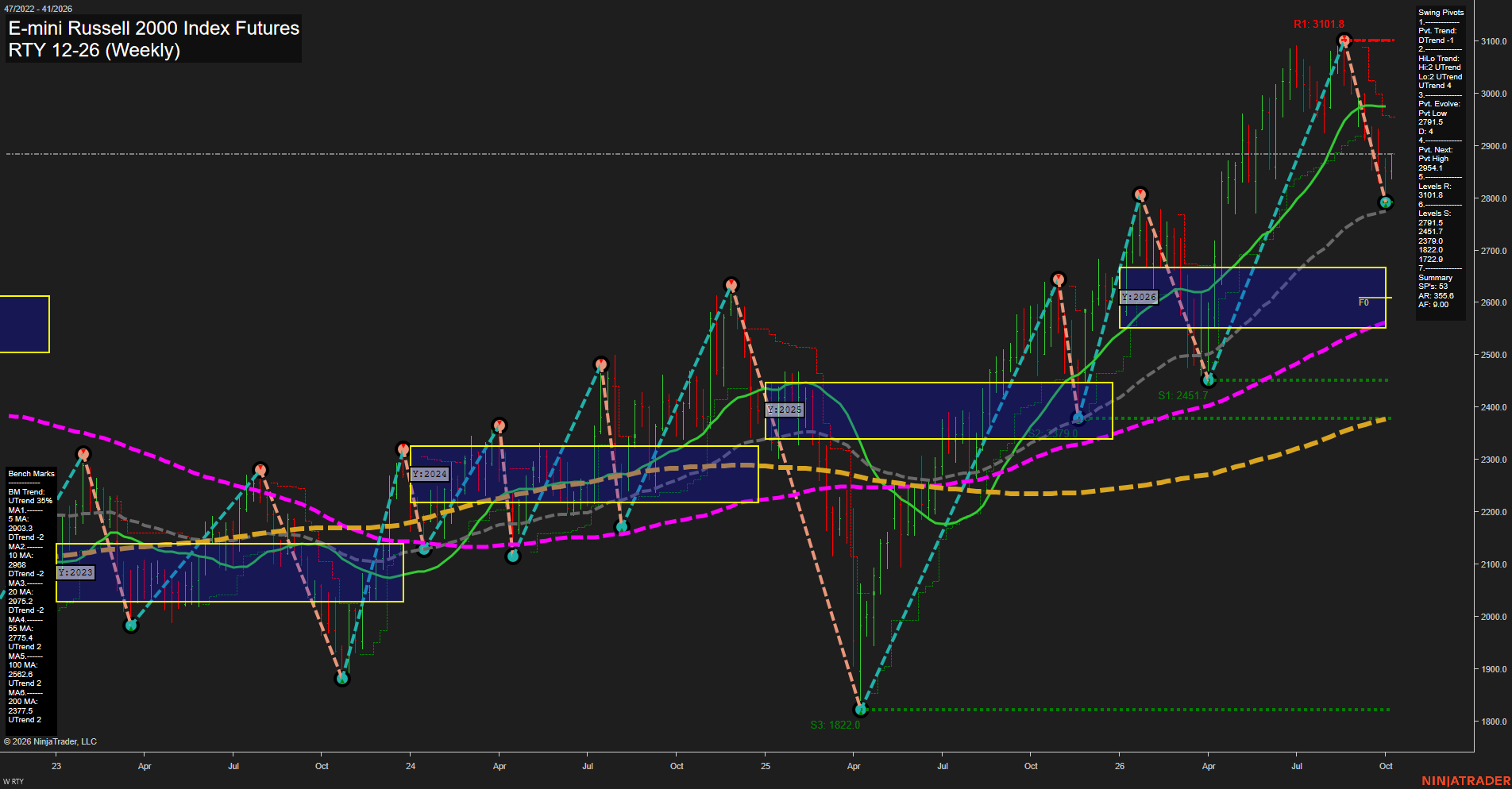Click the 23 year label on time axis
Viewport: 1512px width, 789px height.
coord(56,766)
